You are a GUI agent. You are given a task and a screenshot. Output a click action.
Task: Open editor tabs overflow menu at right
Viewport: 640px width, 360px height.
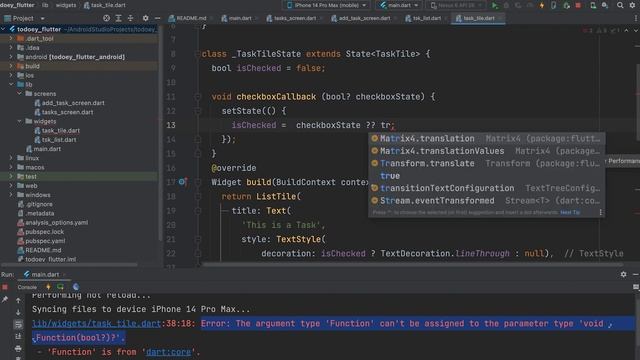636,18
